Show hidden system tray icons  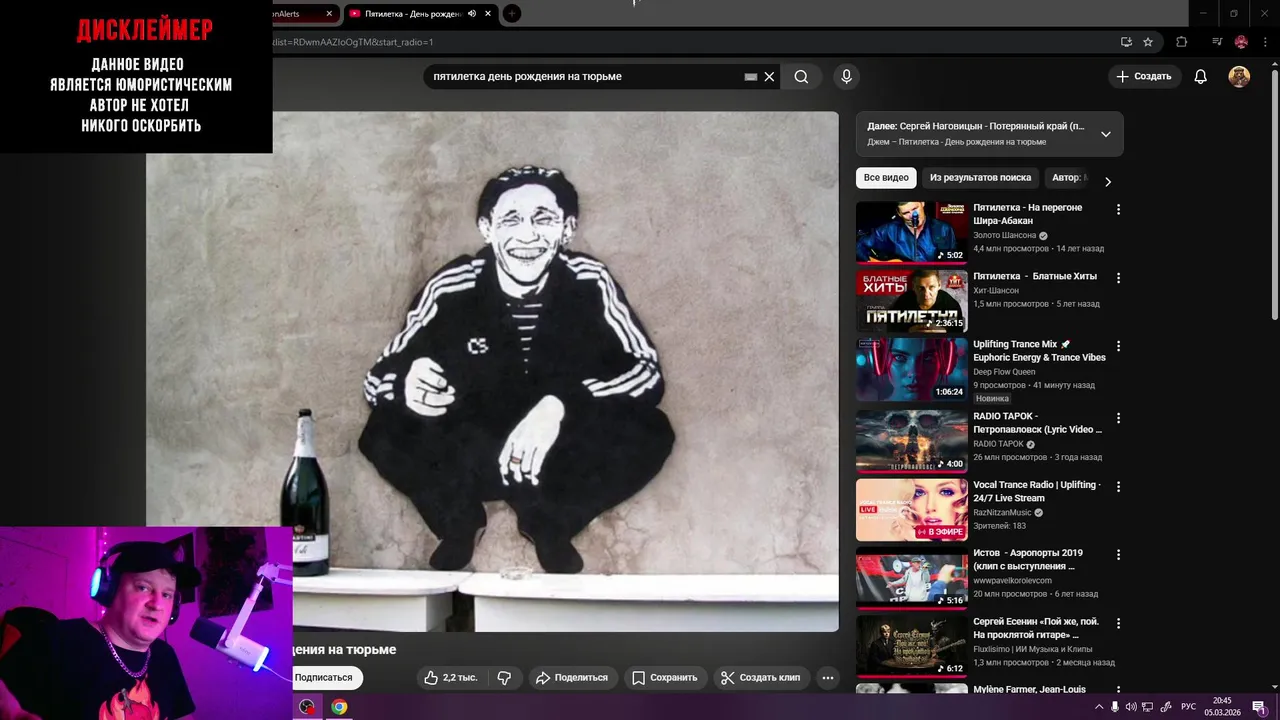[x=1098, y=707]
